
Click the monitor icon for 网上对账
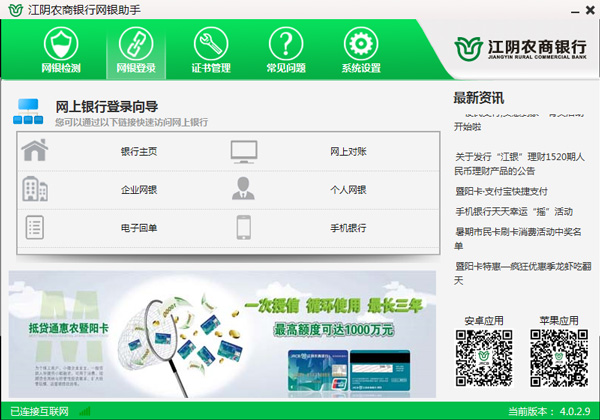pyautogui.click(x=244, y=152)
